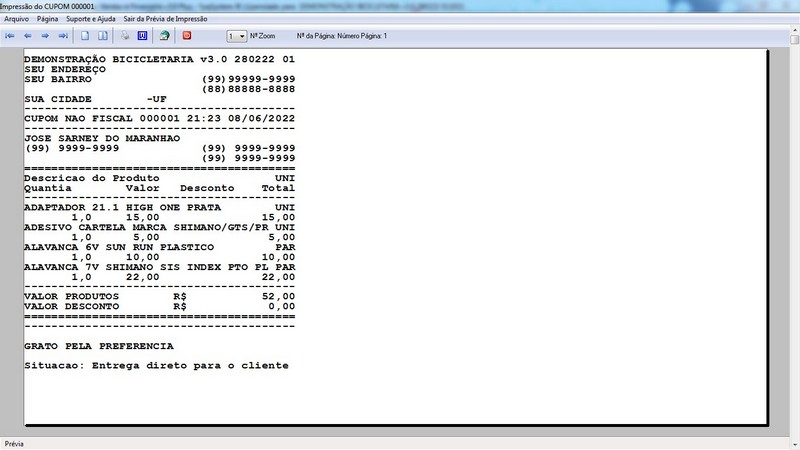Go to first page with leftmost arrow icon
Viewport: 800px width, 450px height.
click(10, 36)
